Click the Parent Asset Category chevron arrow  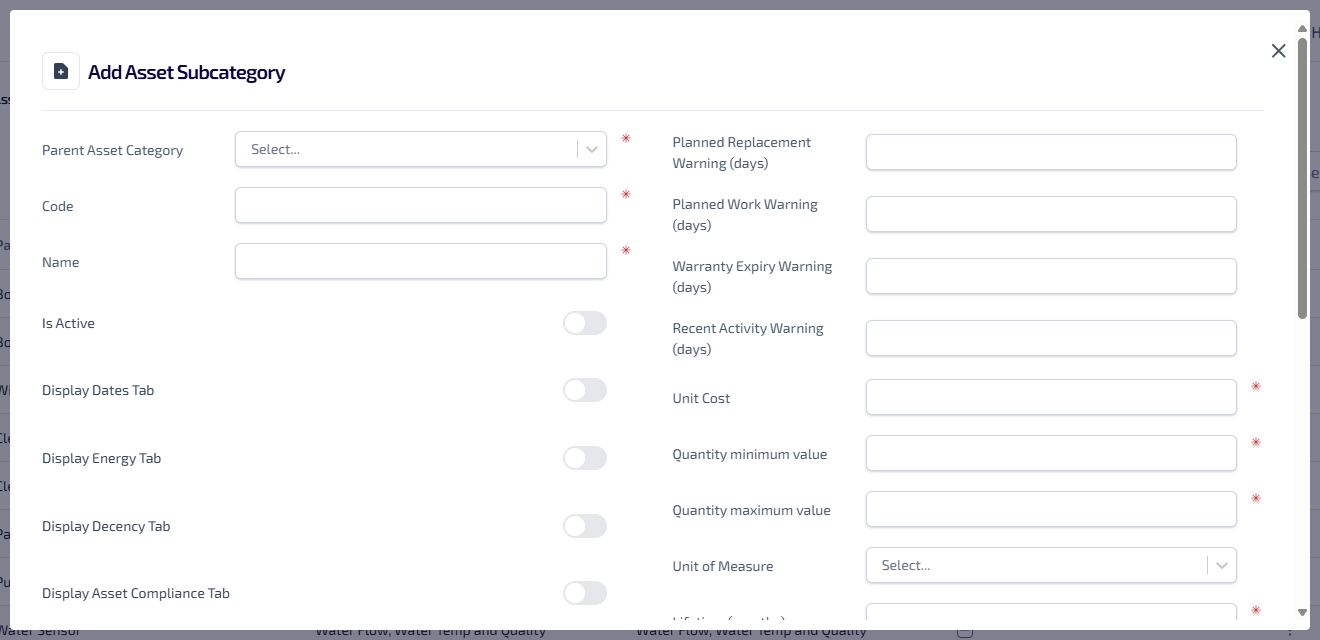(592, 150)
